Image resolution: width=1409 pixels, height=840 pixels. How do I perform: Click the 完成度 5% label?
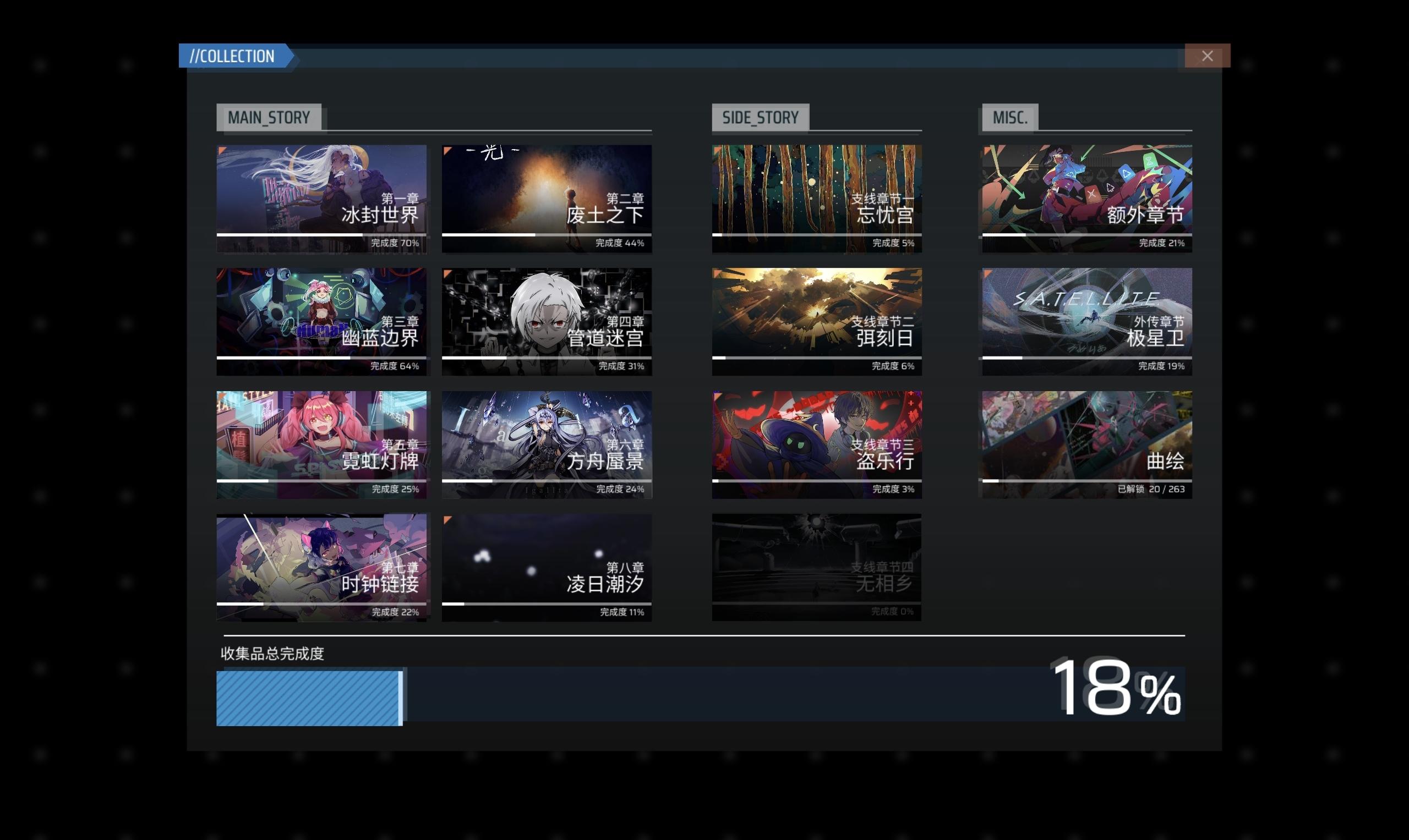(893, 243)
